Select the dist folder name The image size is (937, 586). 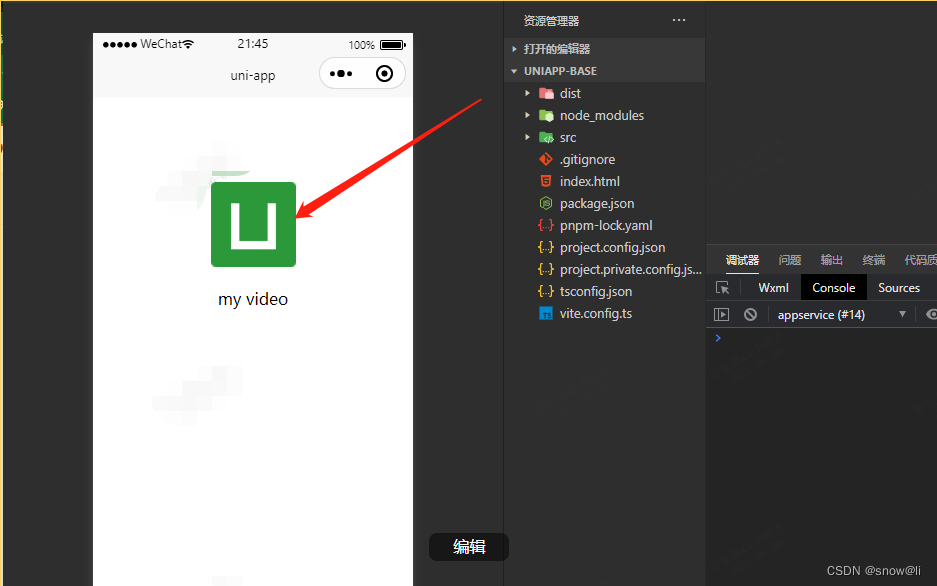point(570,93)
